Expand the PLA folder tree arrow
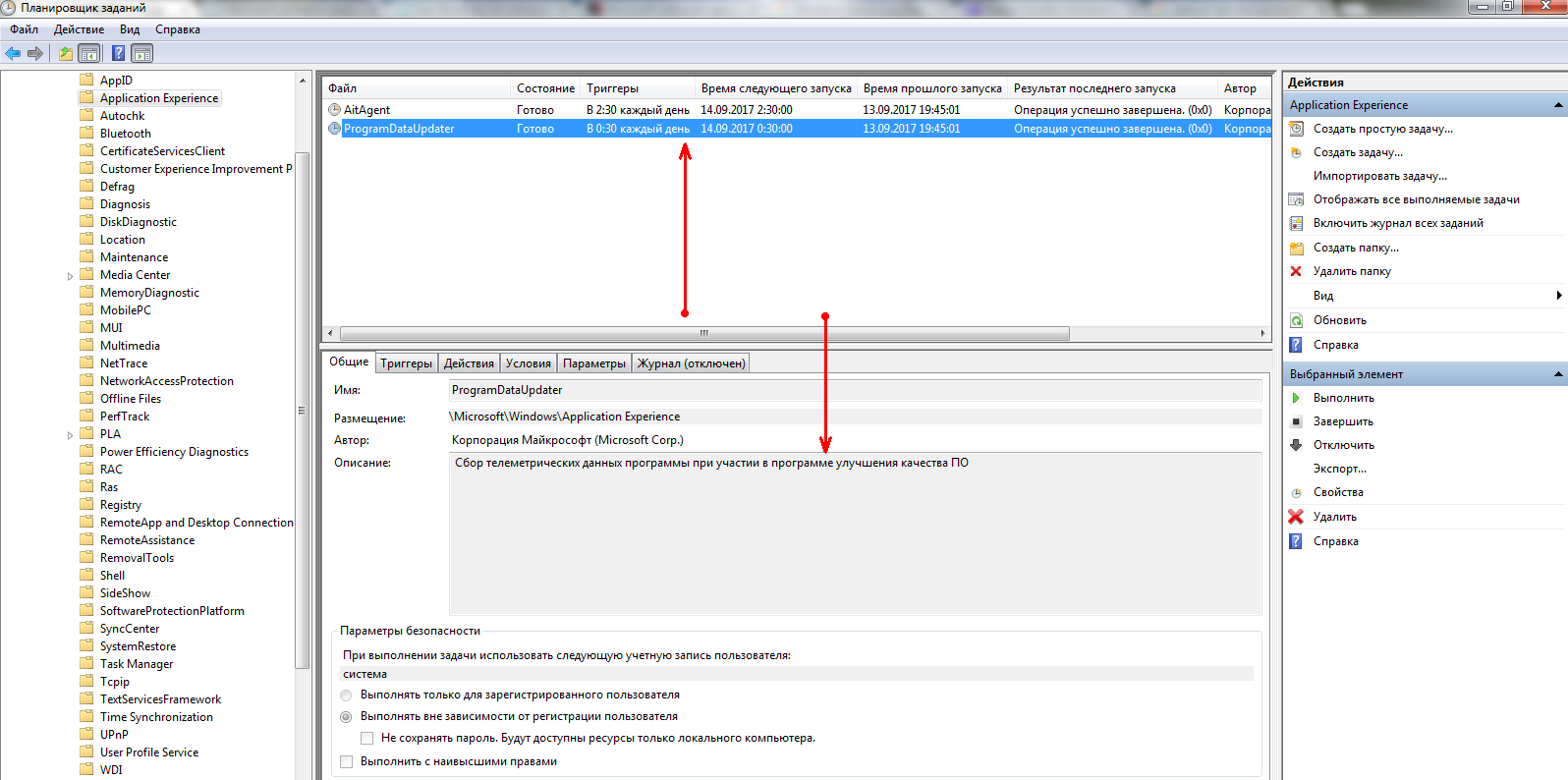1568x780 pixels. [70, 435]
